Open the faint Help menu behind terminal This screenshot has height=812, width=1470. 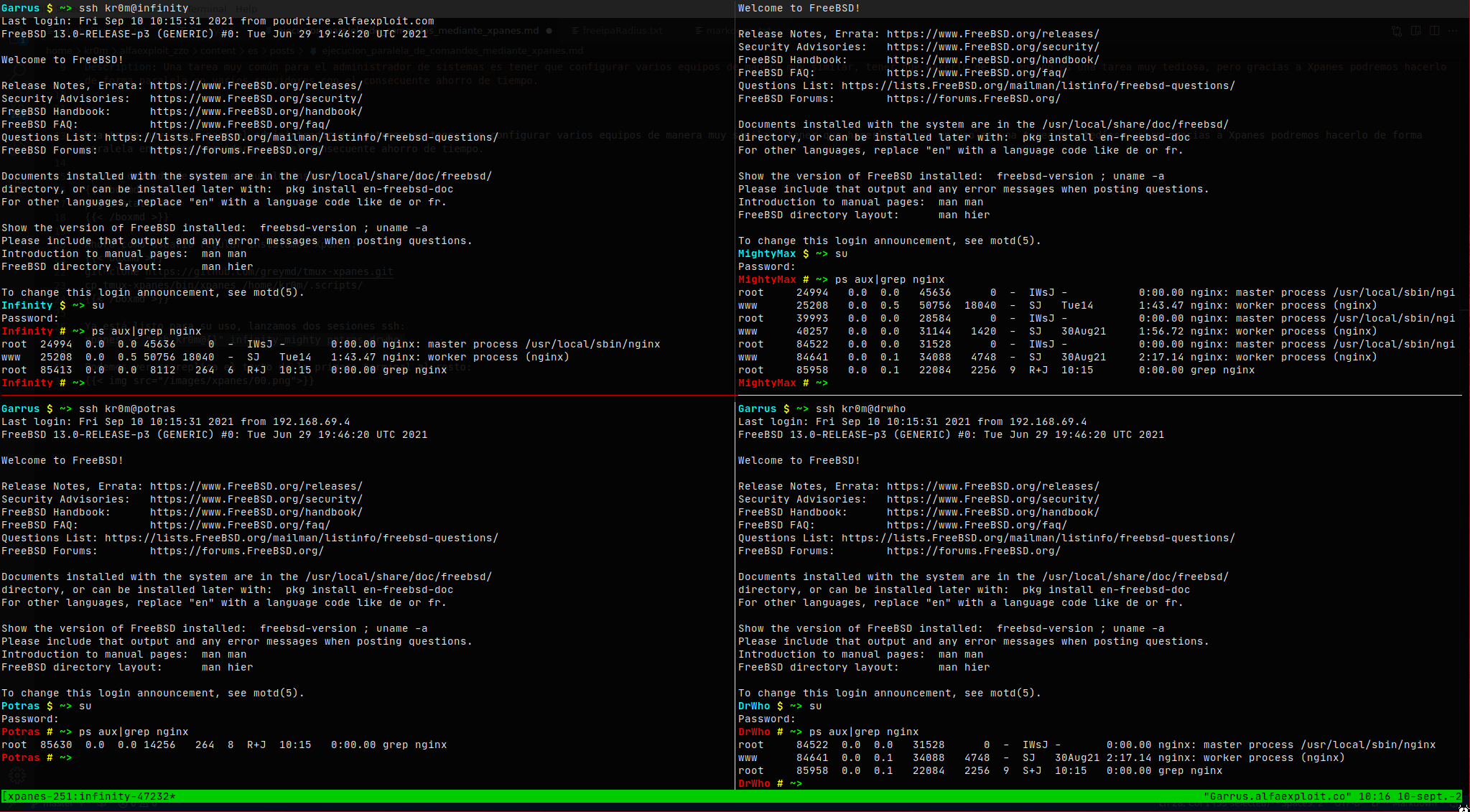click(246, 9)
